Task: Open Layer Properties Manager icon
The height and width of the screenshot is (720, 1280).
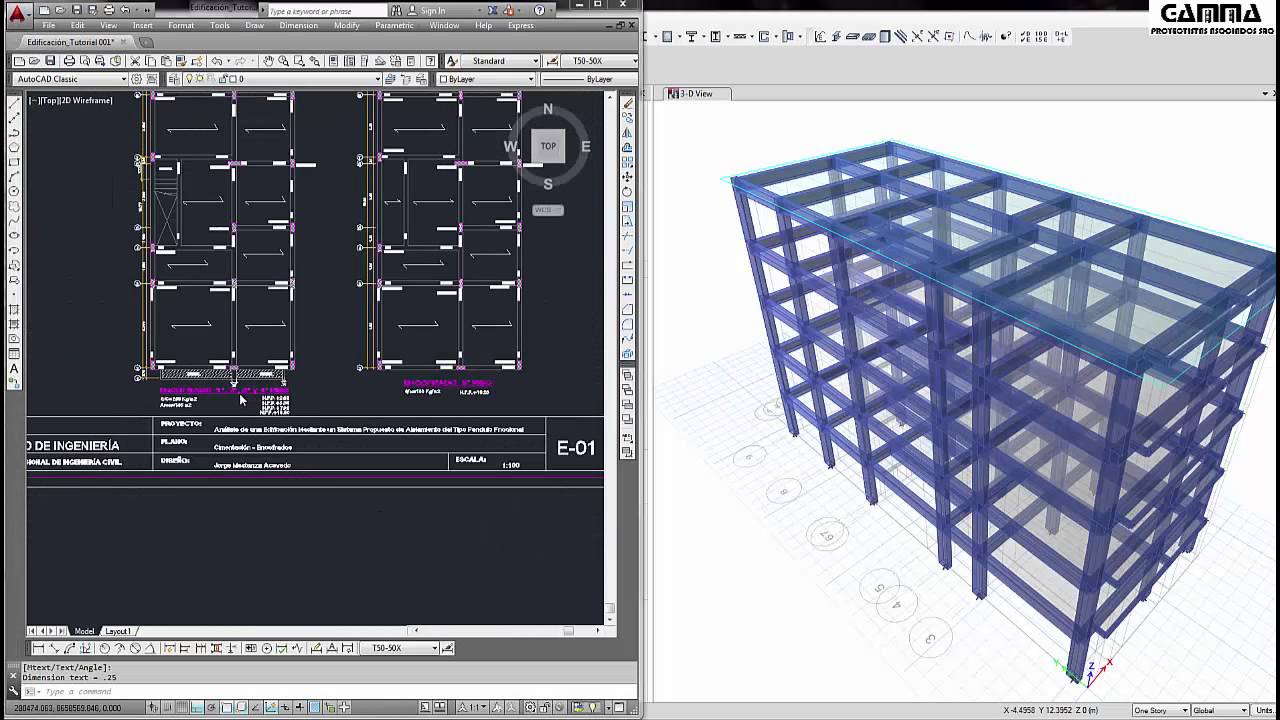Action: [173, 79]
